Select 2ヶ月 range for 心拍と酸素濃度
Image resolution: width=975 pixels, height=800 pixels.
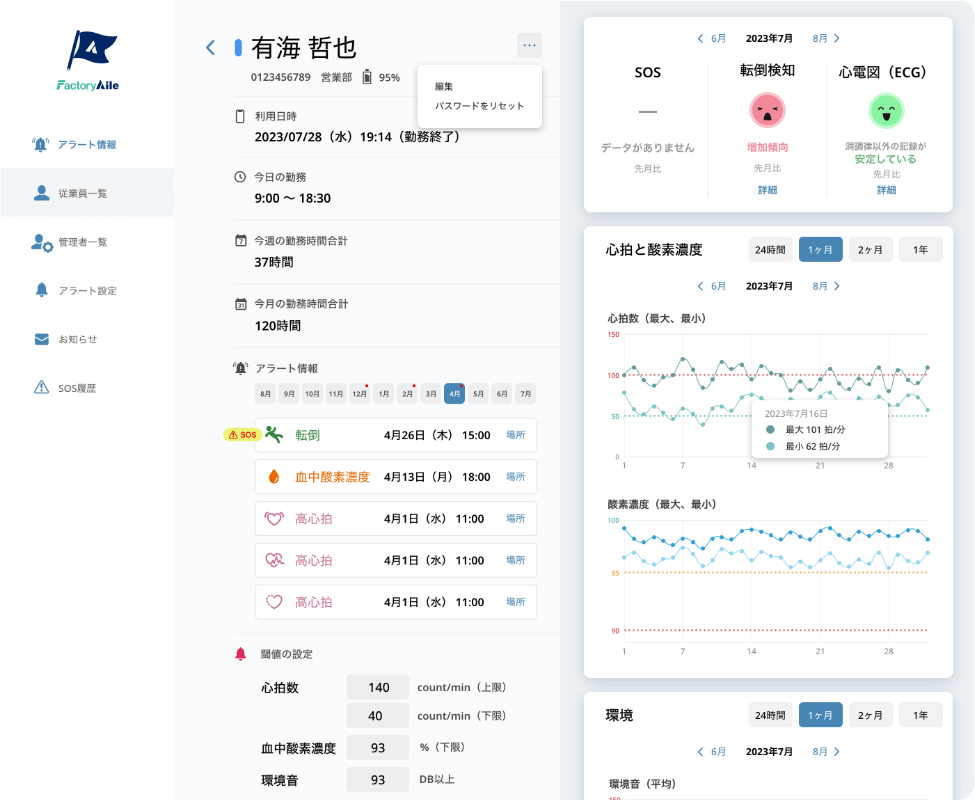871,250
